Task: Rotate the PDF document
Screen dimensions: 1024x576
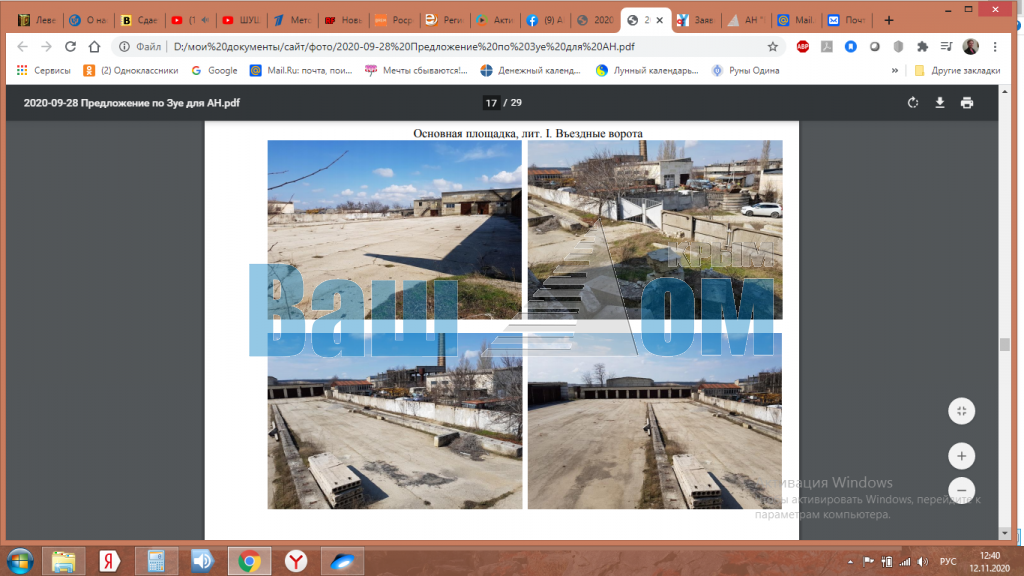Action: [913, 103]
